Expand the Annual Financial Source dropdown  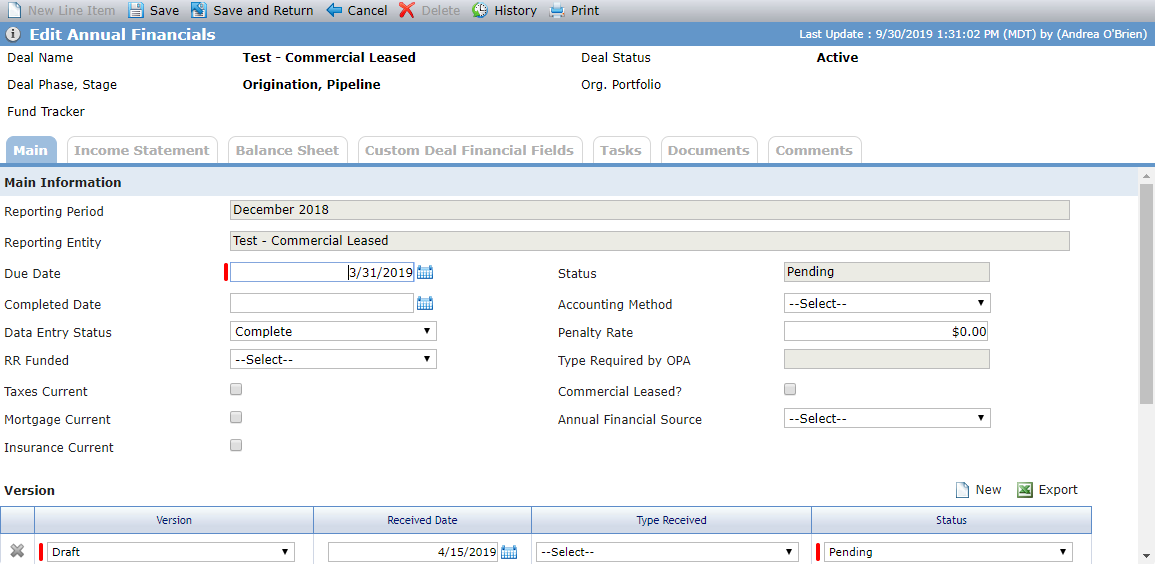click(x=887, y=418)
